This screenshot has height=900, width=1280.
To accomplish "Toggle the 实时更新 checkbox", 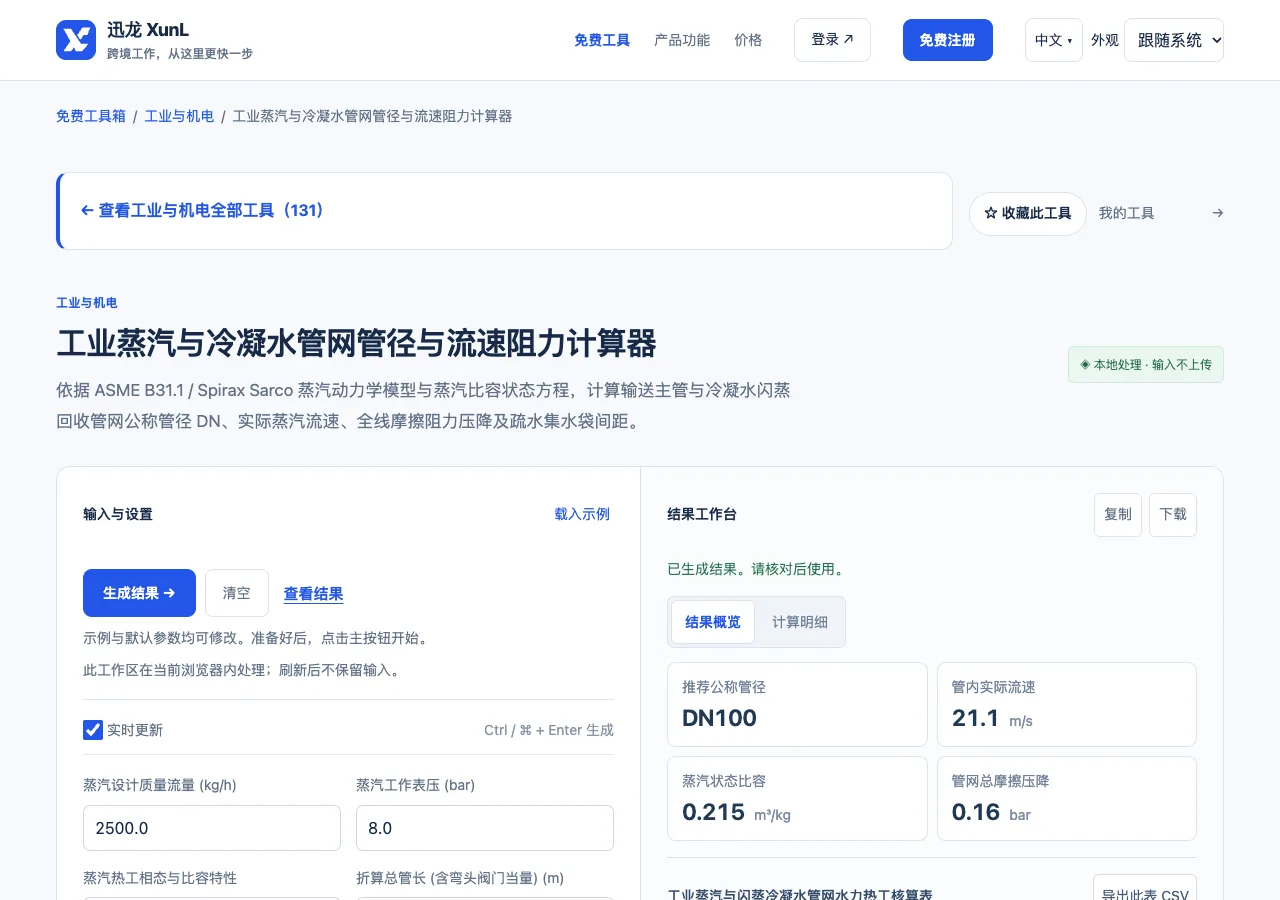I will tap(93, 730).
